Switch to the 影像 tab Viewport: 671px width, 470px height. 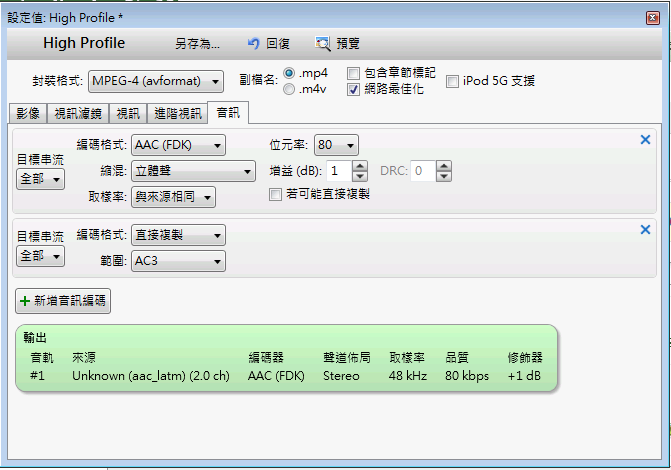tap(28, 113)
